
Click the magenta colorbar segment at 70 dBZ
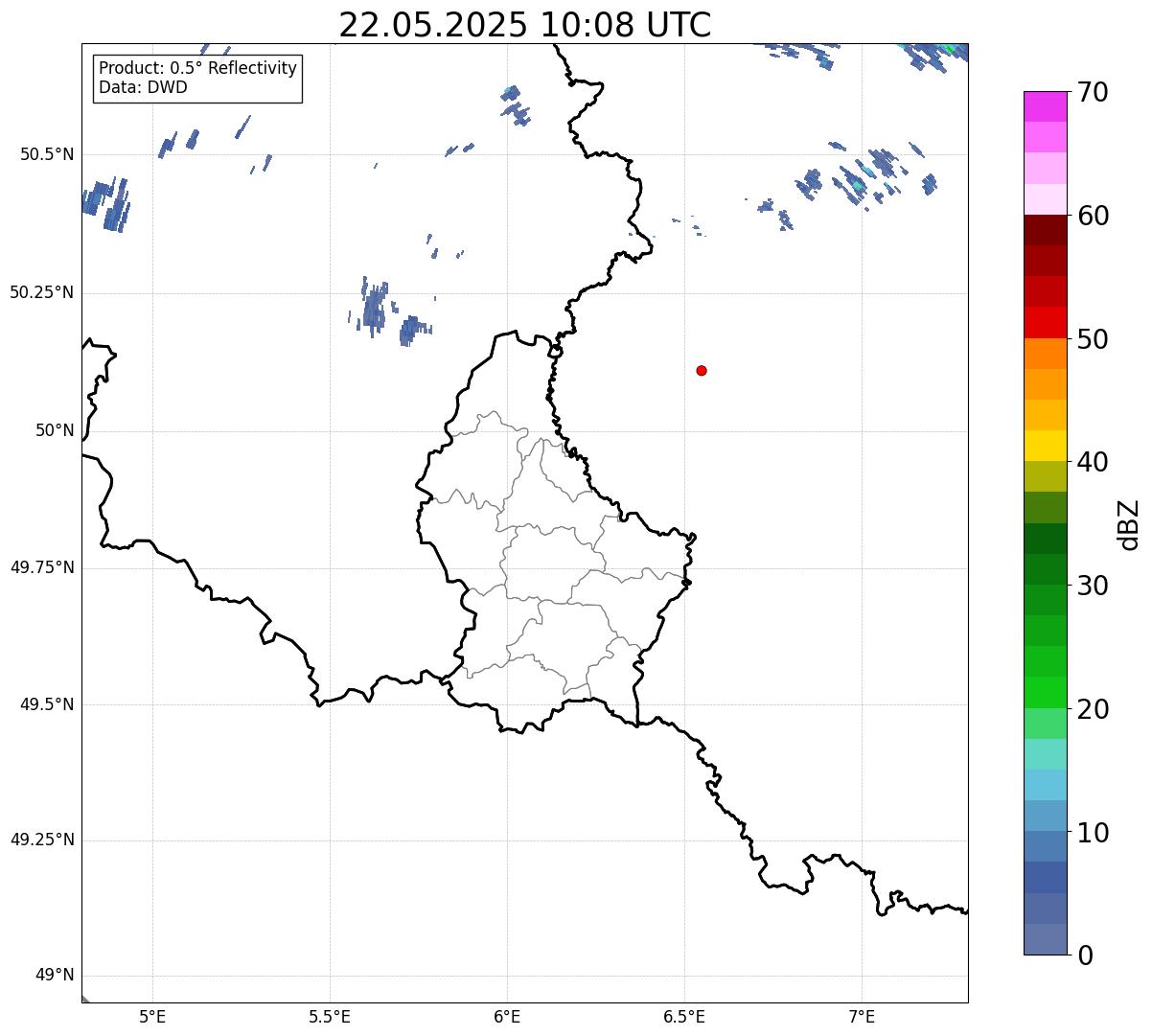coord(1045,106)
